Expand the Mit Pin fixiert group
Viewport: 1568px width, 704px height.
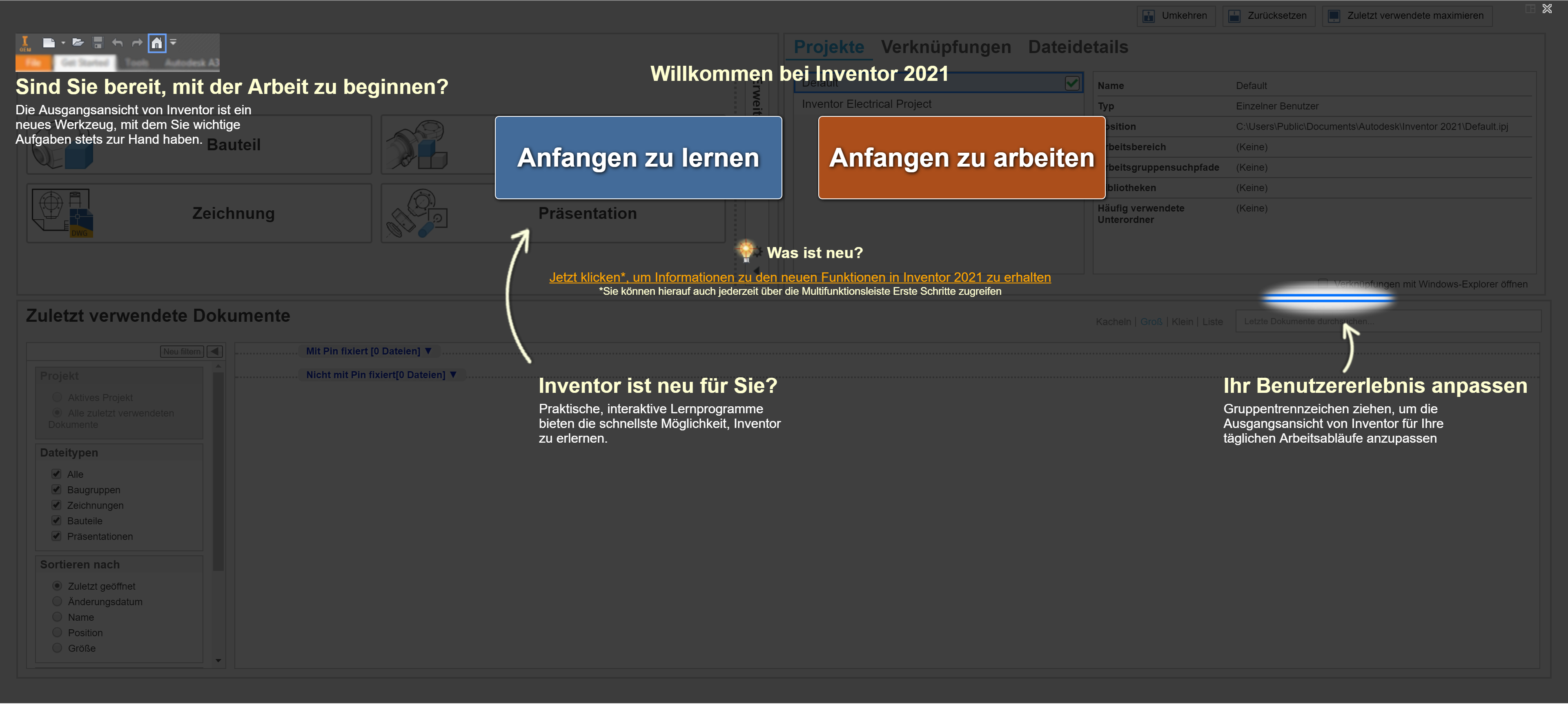(x=369, y=351)
